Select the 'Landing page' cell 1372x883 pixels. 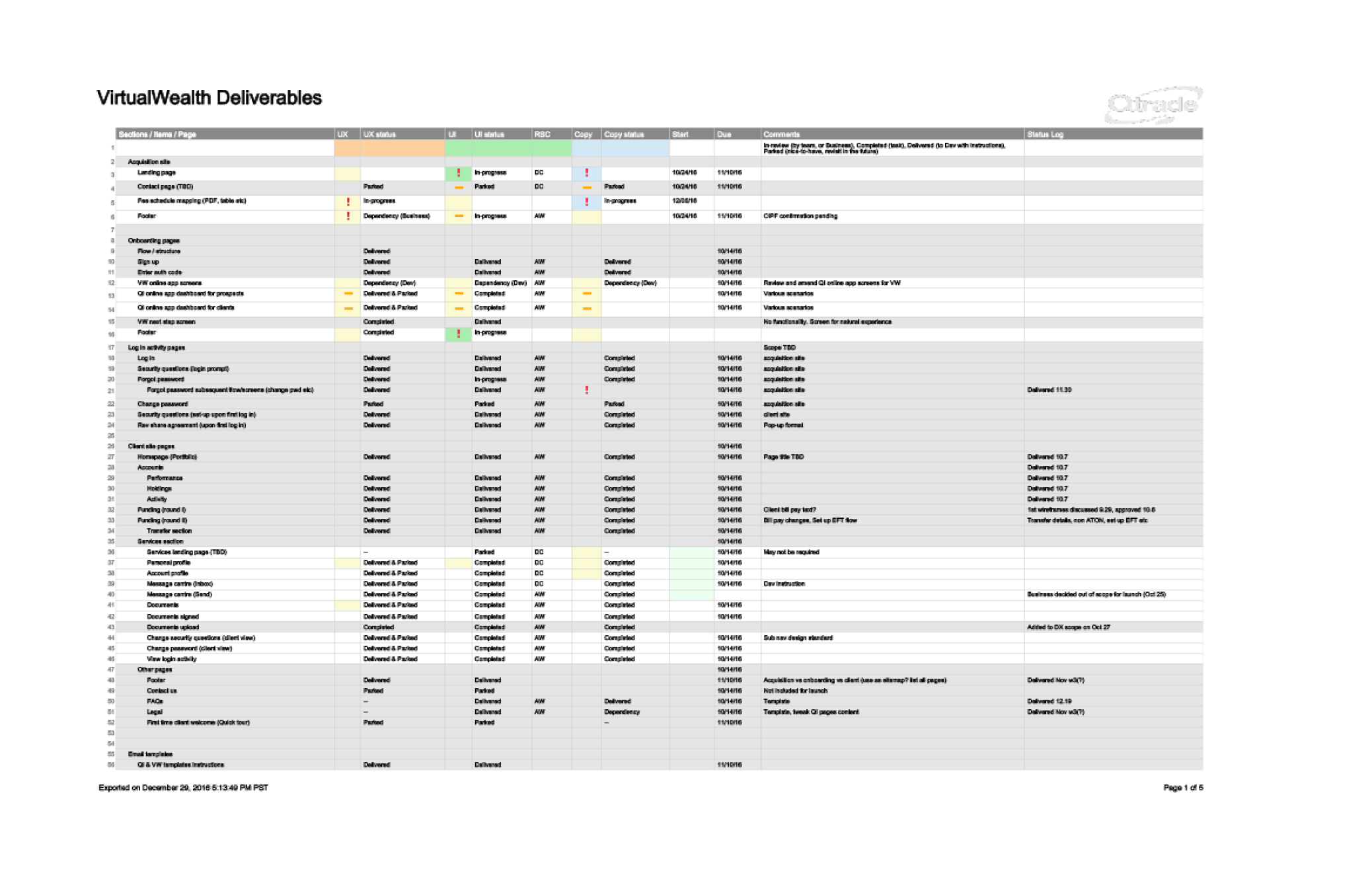pos(225,173)
